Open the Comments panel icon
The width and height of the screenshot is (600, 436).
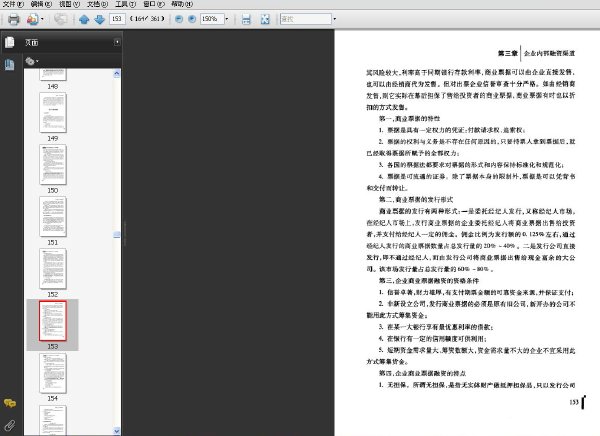click(x=10, y=403)
